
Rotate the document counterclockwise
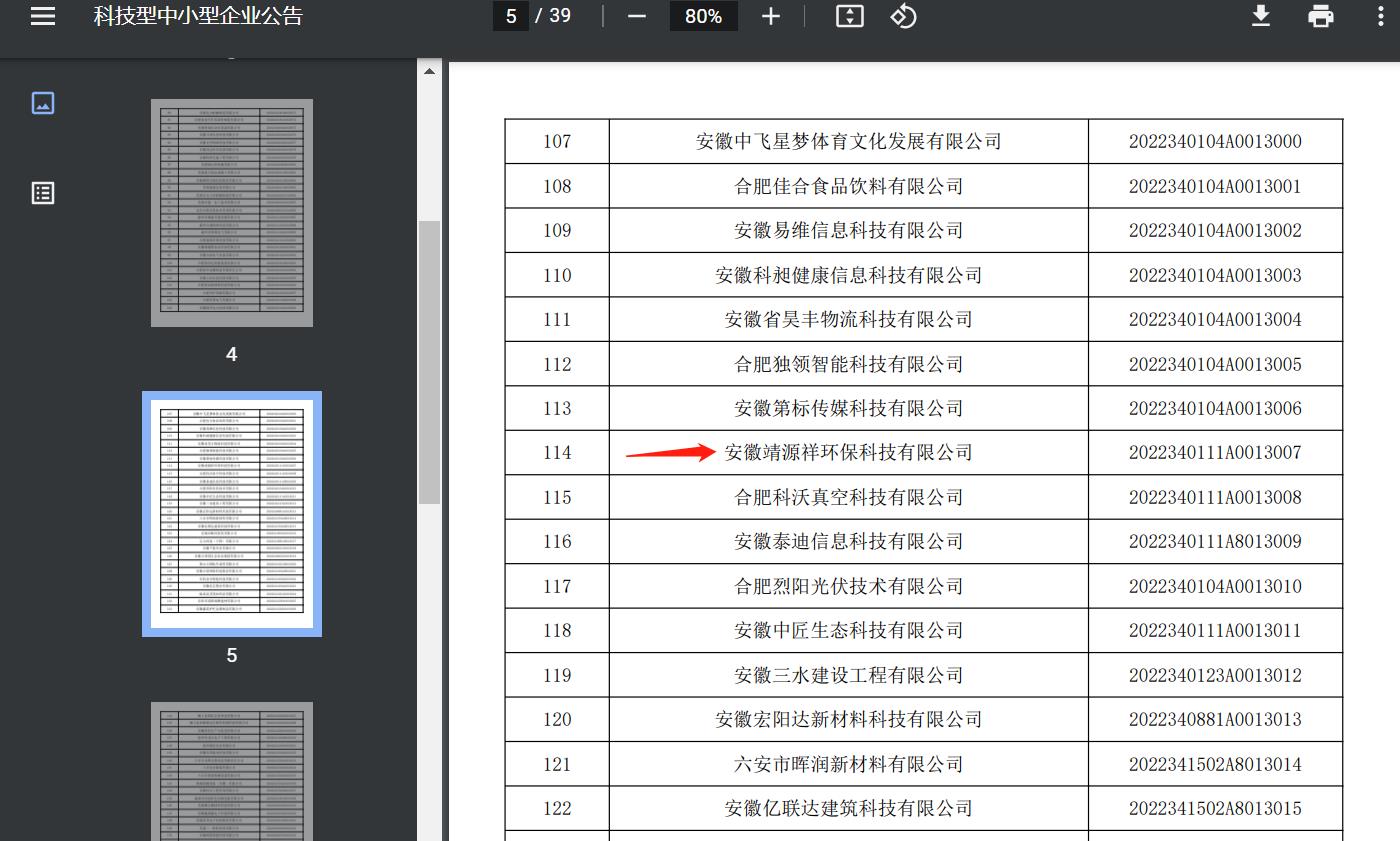click(903, 16)
